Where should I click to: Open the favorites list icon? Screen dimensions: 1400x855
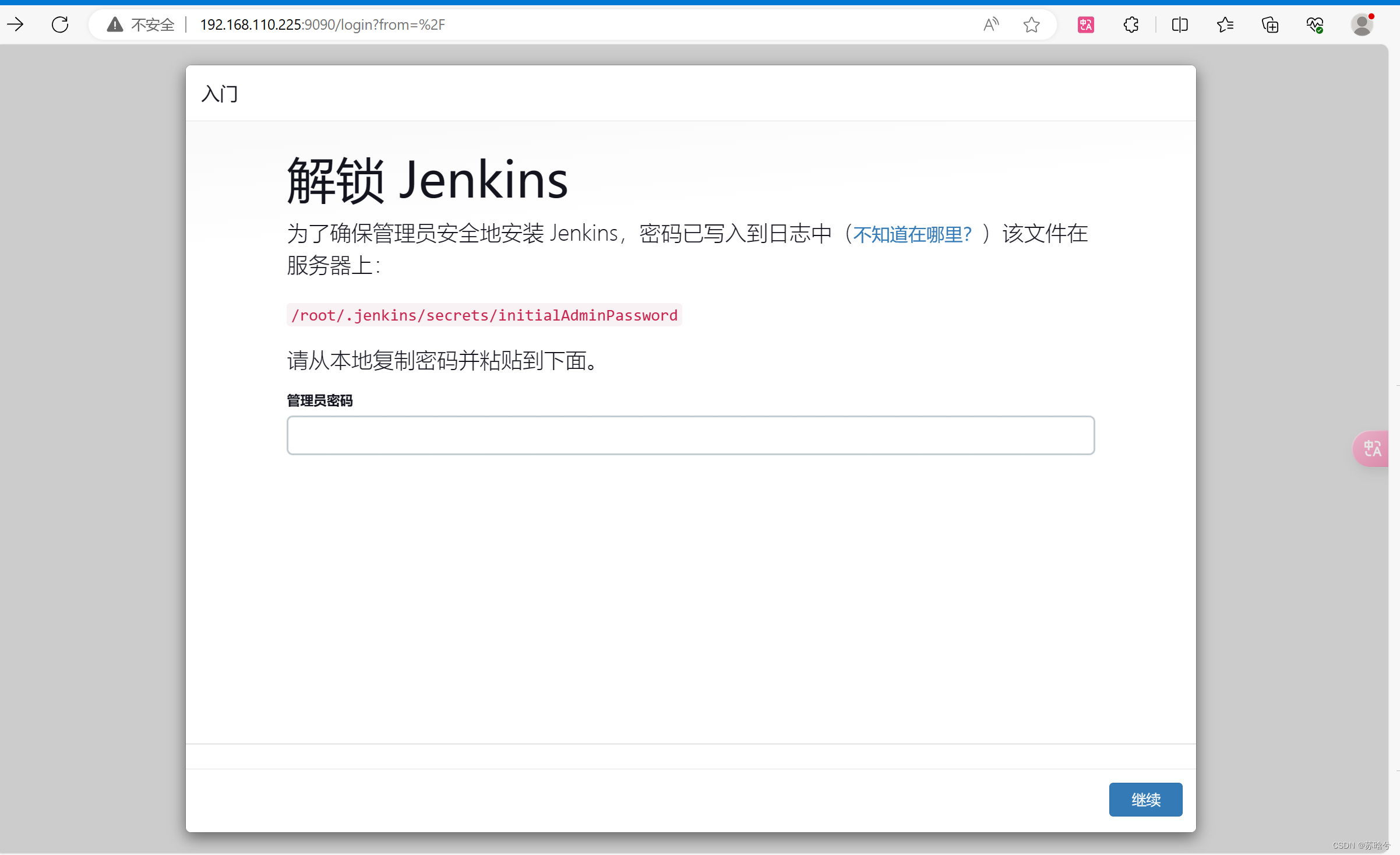coord(1225,24)
